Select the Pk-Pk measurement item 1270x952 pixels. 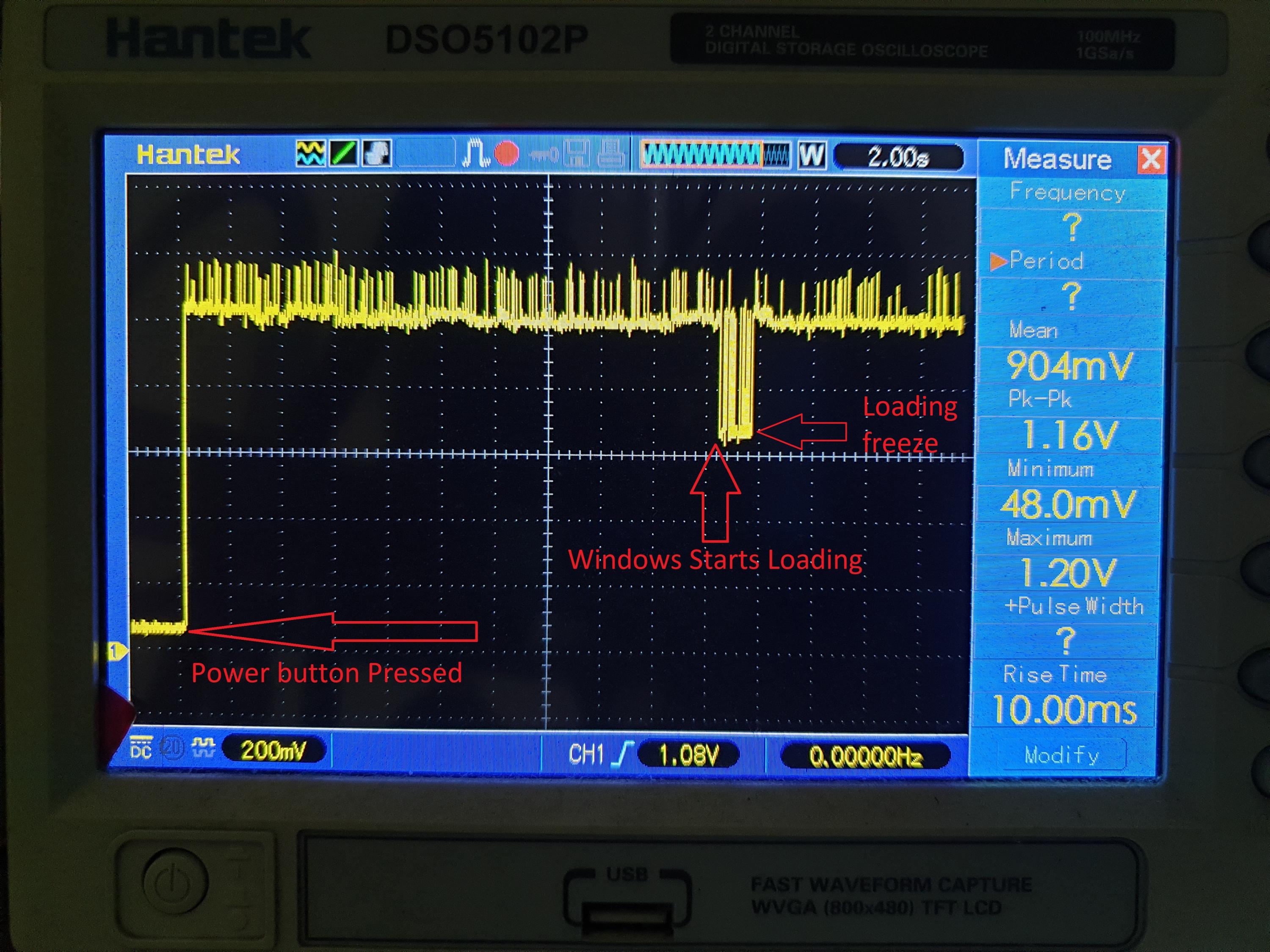(1040, 399)
